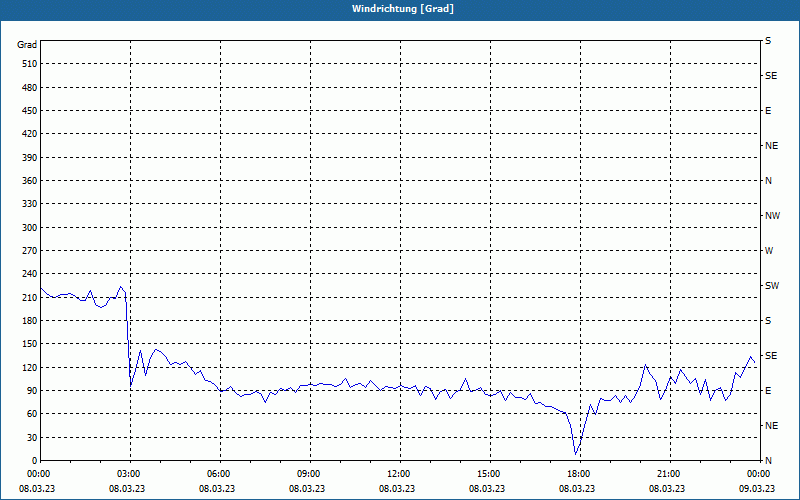The image size is (800, 500).
Task: Click the 120 degree axis label
Action: coord(30,367)
